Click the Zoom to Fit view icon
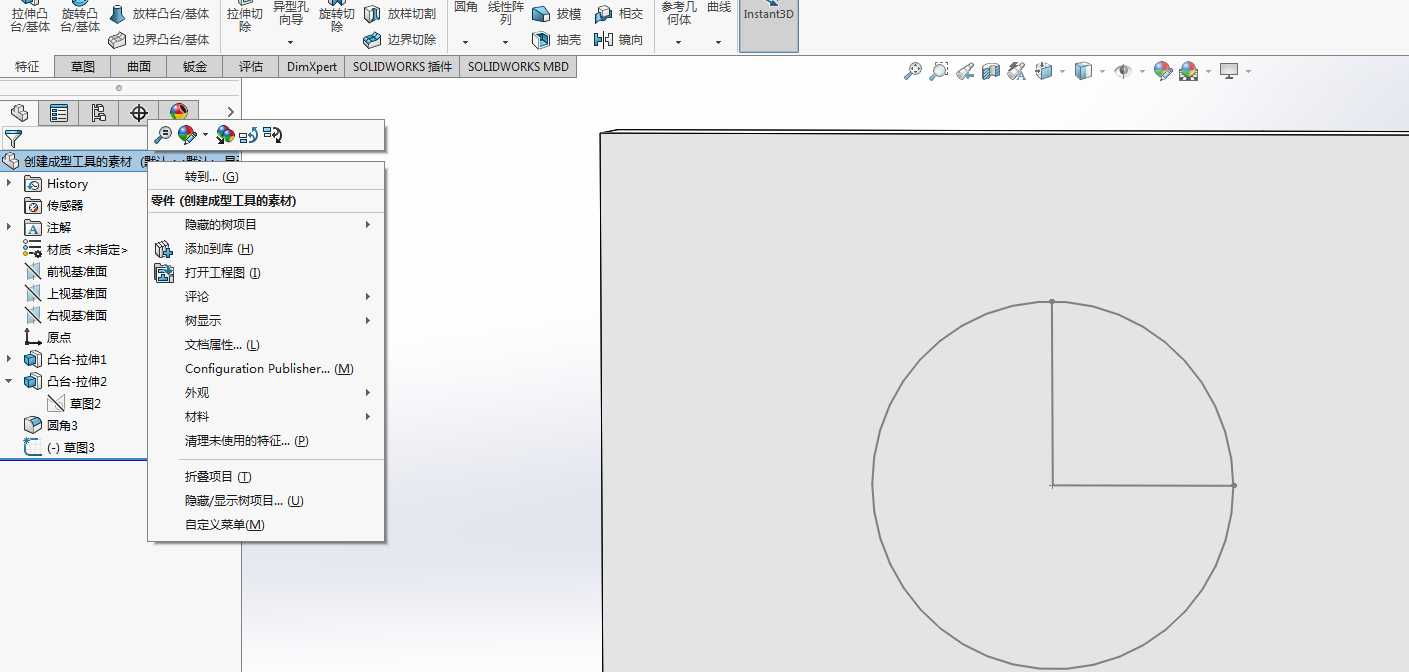 tap(912, 71)
